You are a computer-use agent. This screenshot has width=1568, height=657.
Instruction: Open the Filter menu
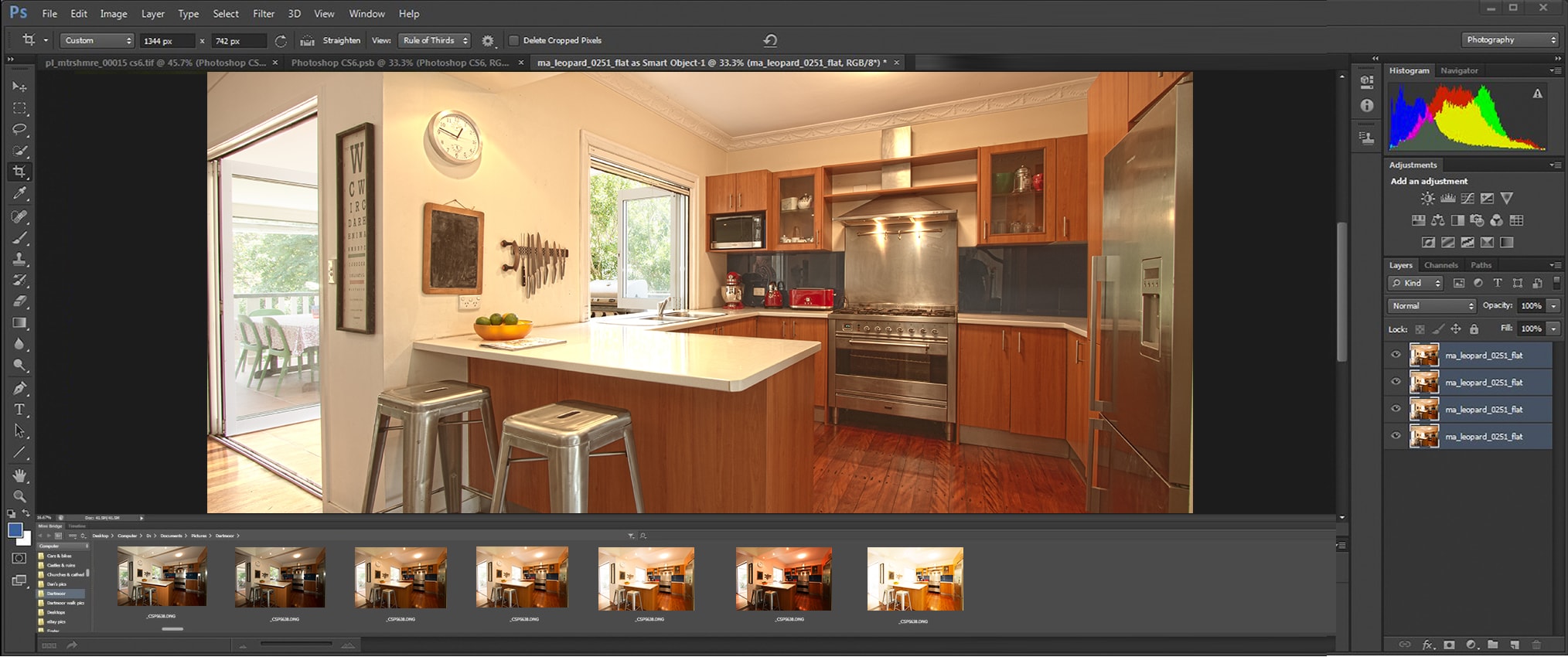click(264, 14)
